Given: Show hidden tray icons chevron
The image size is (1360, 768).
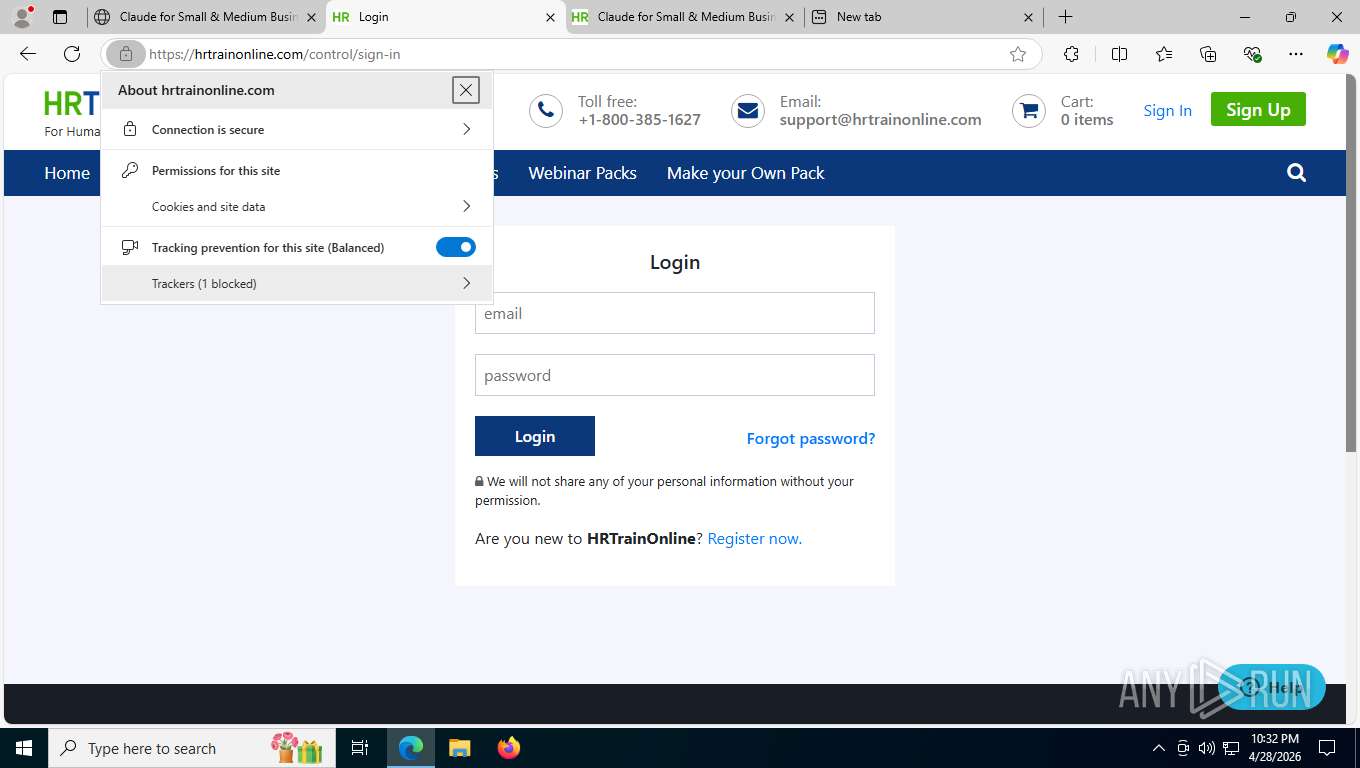Looking at the screenshot, I should click(1159, 748).
